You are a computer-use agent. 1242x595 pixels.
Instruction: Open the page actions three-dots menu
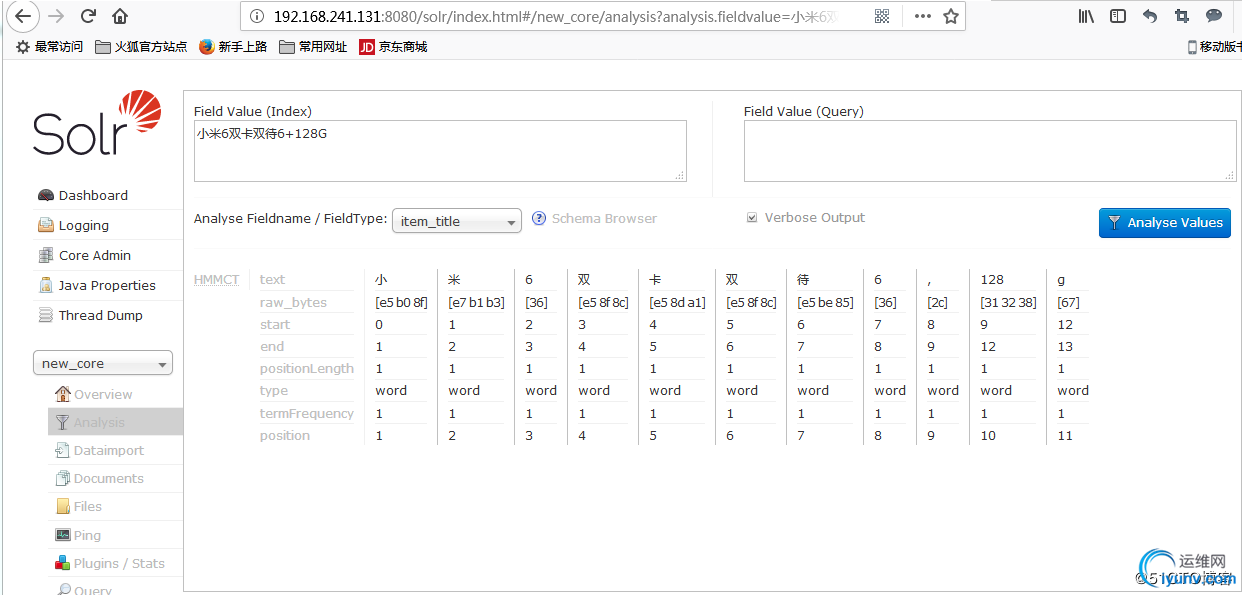pos(922,16)
